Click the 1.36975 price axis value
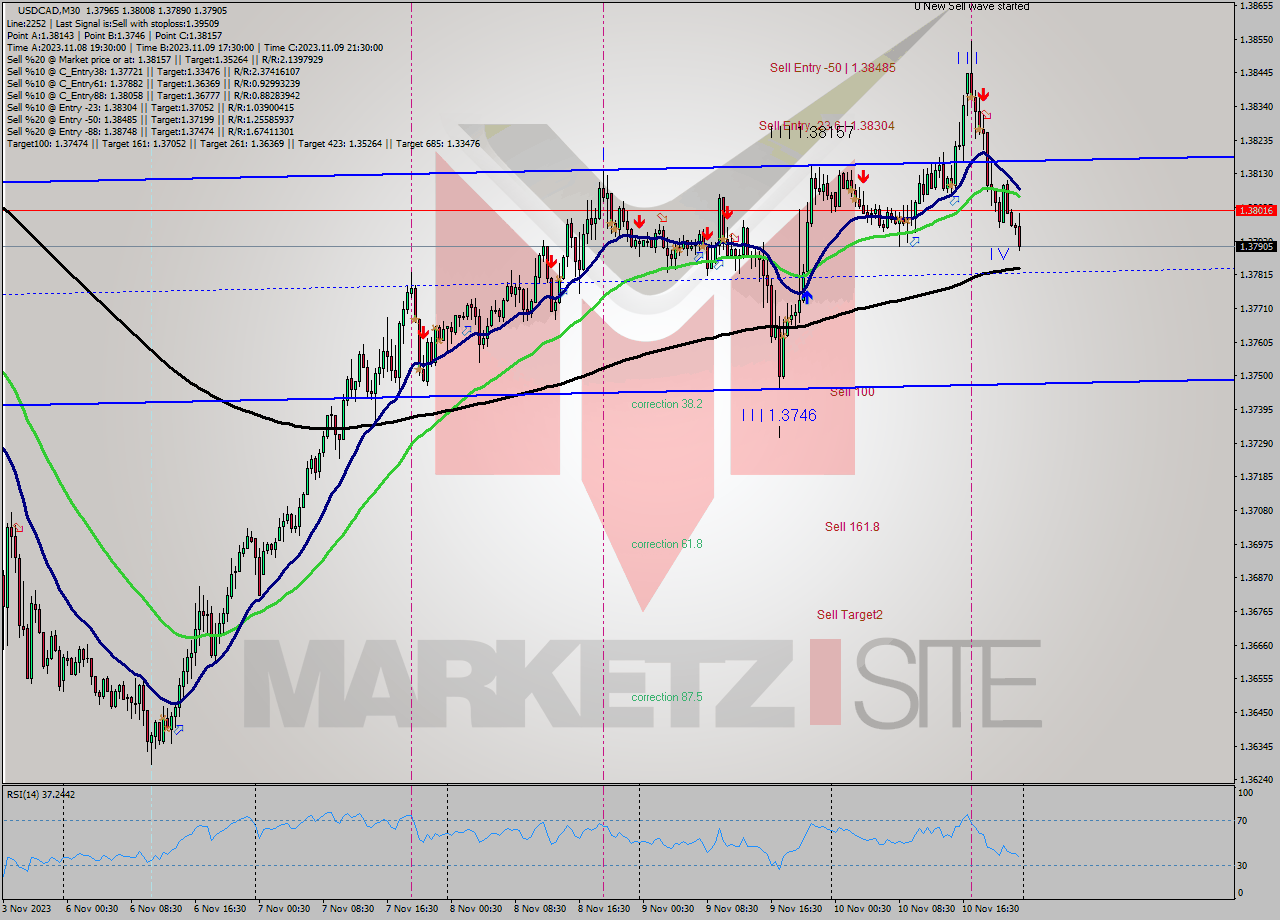 1256,544
